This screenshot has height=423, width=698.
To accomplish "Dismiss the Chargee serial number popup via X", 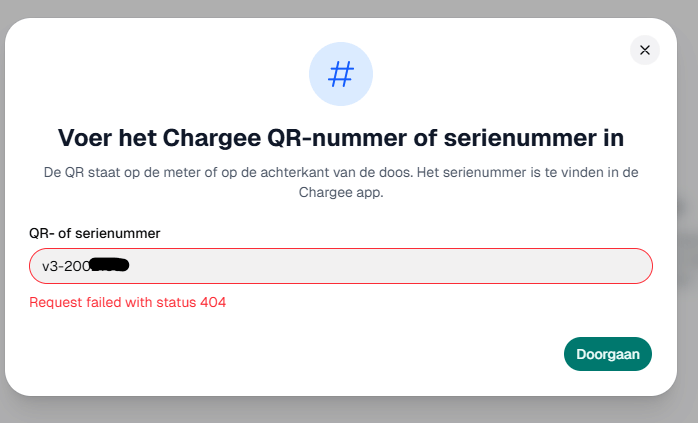I will (645, 50).
